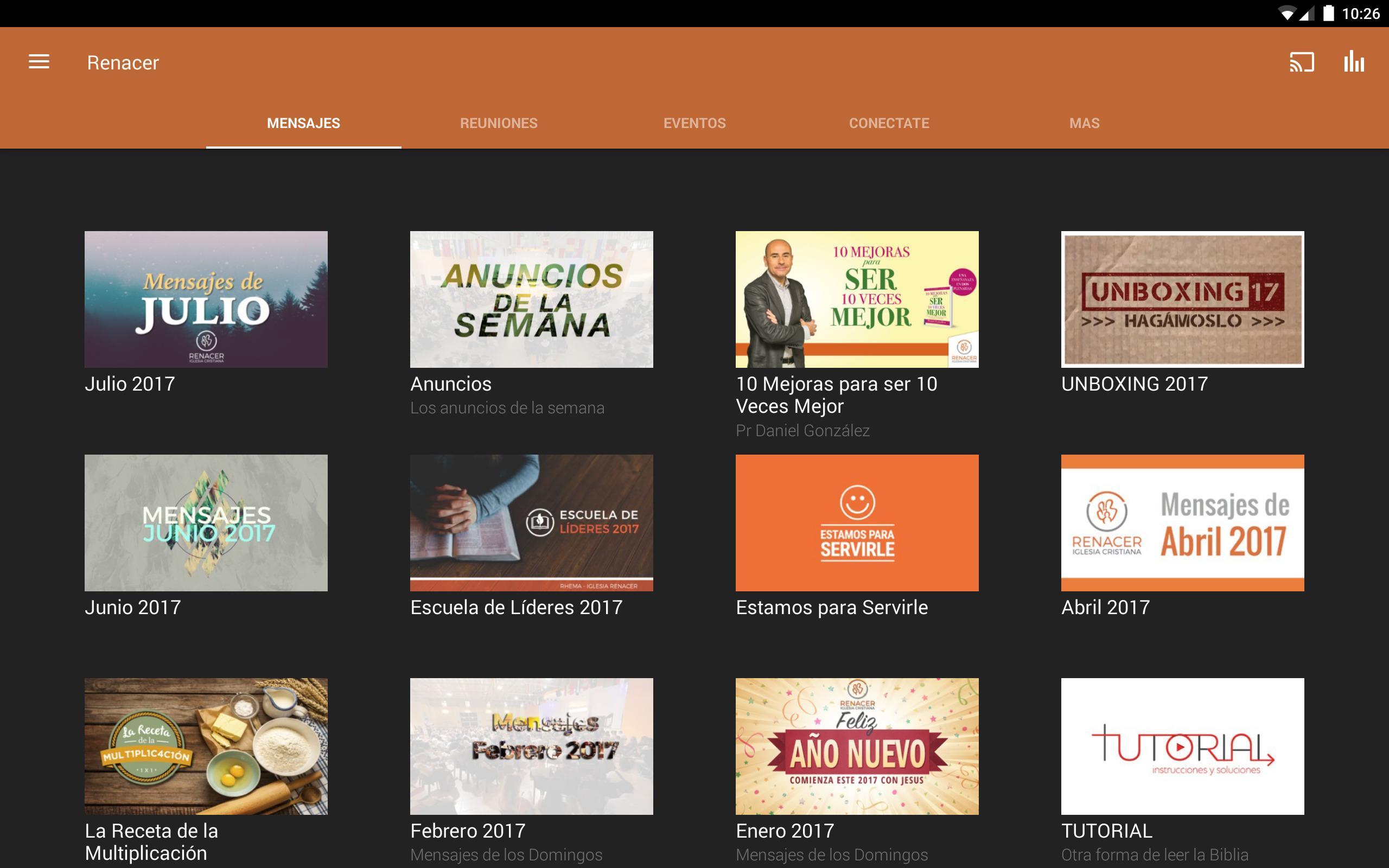The width and height of the screenshot is (1389, 868).
Task: Open the Estamos para Servirle orange thumbnail
Action: (857, 523)
